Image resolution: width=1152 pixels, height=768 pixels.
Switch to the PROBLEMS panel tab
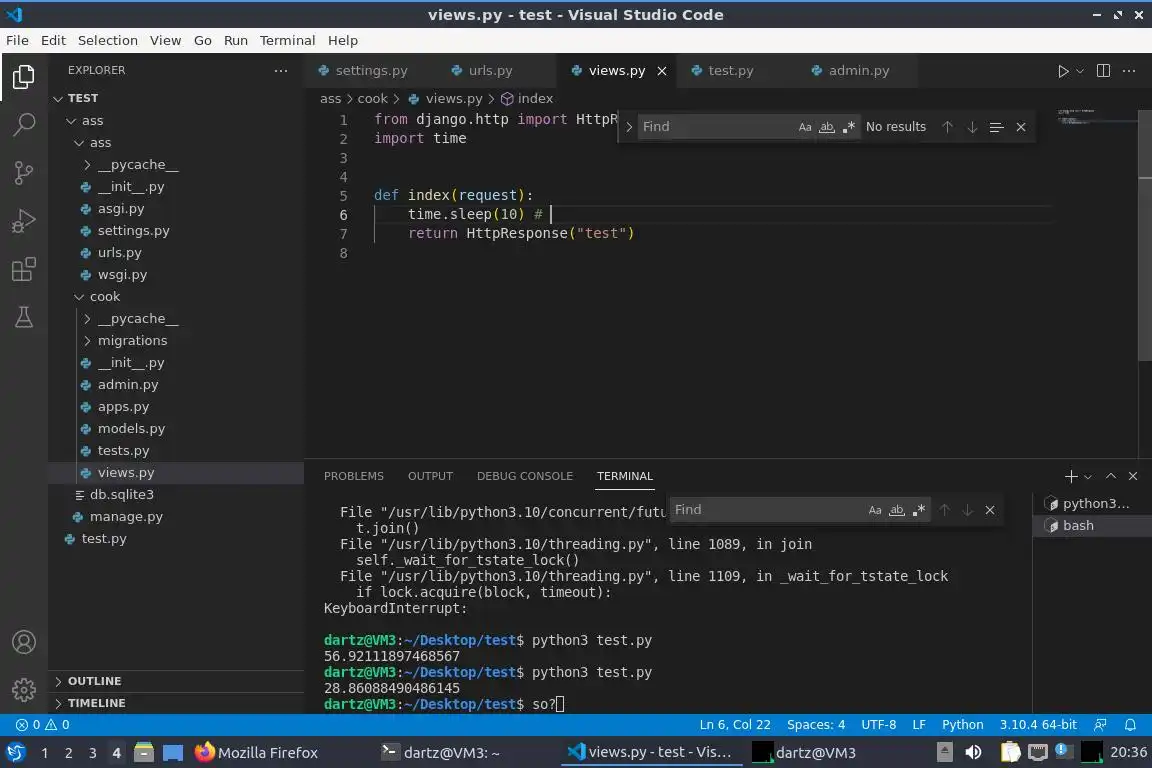click(x=353, y=476)
